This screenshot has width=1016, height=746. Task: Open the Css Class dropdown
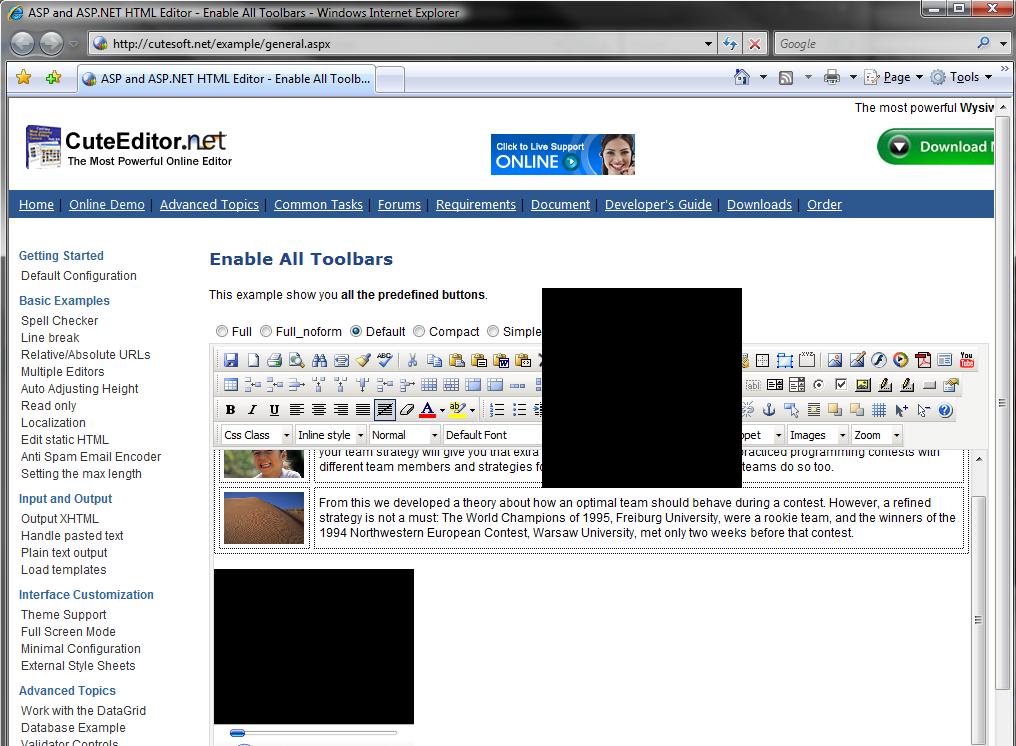[257, 435]
